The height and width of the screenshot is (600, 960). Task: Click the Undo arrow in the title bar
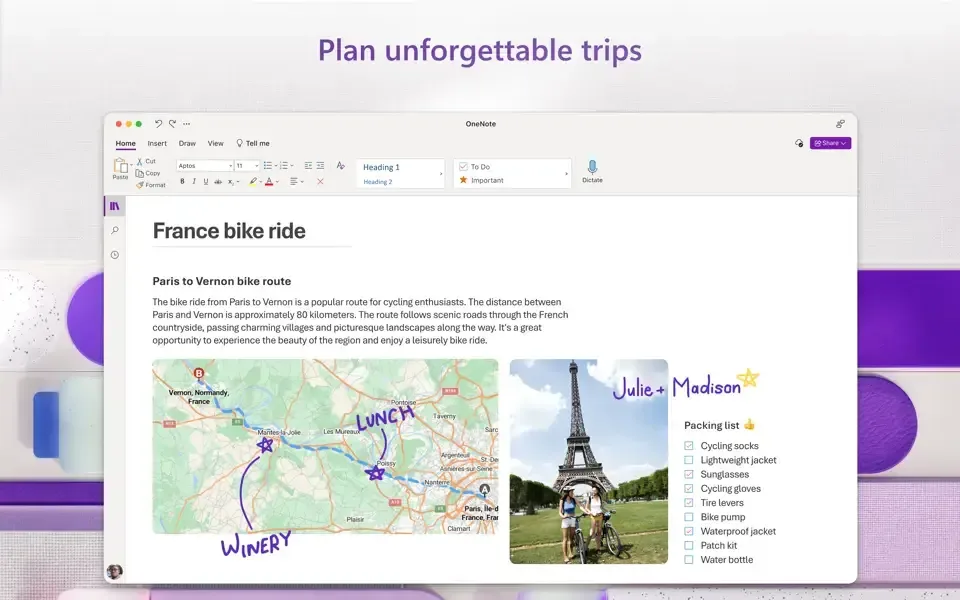[158, 124]
